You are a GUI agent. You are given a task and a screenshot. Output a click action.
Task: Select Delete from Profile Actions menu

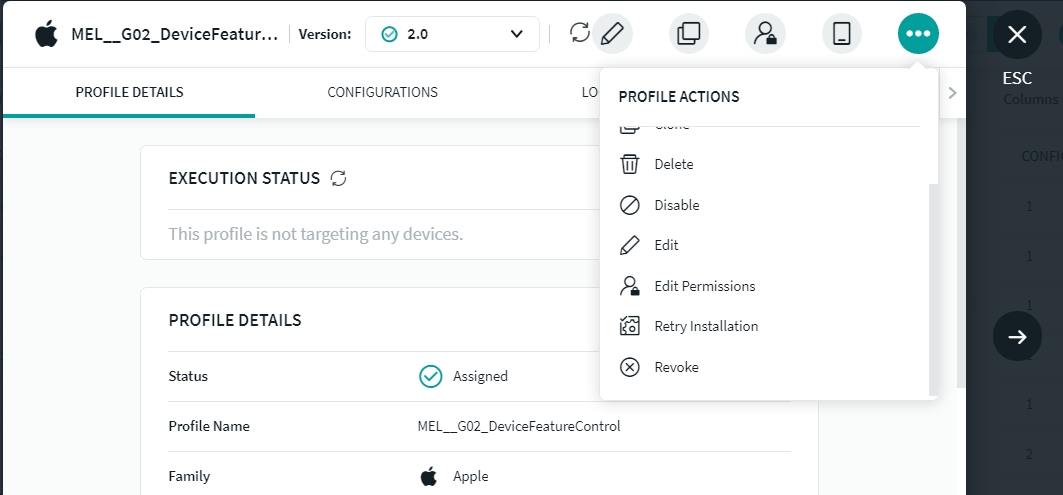pos(673,164)
